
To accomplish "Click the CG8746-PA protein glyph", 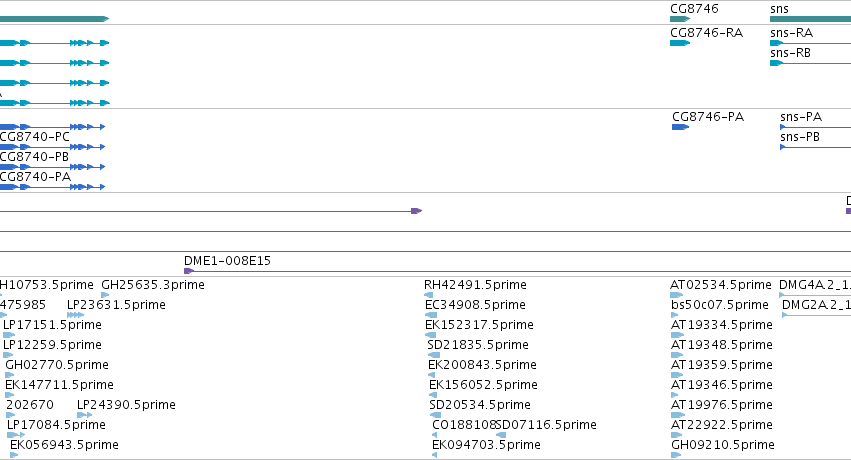I will (680, 127).
